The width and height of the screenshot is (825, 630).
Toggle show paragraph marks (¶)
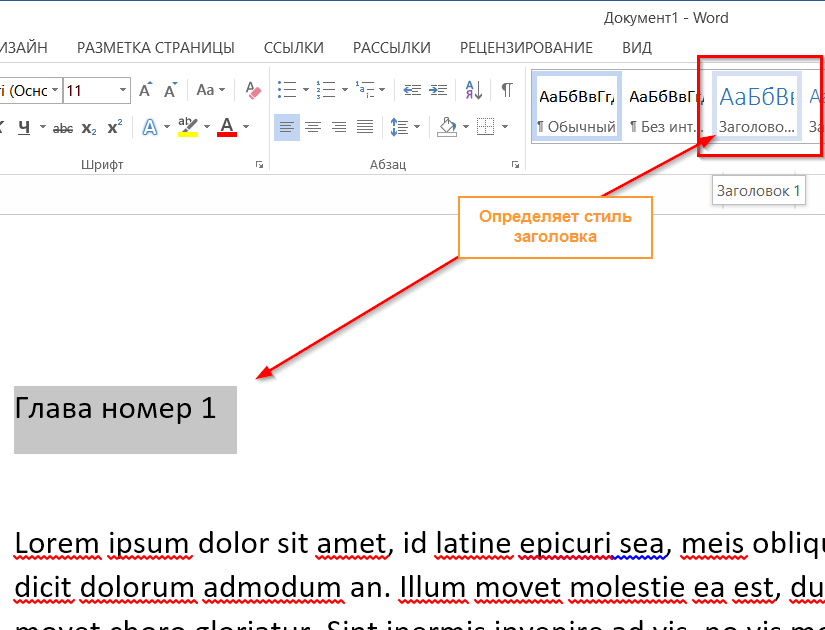[x=508, y=90]
